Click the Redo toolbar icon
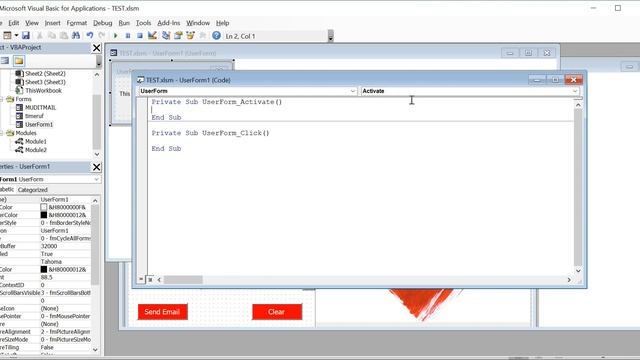The height and width of the screenshot is (360, 640). [102, 36]
